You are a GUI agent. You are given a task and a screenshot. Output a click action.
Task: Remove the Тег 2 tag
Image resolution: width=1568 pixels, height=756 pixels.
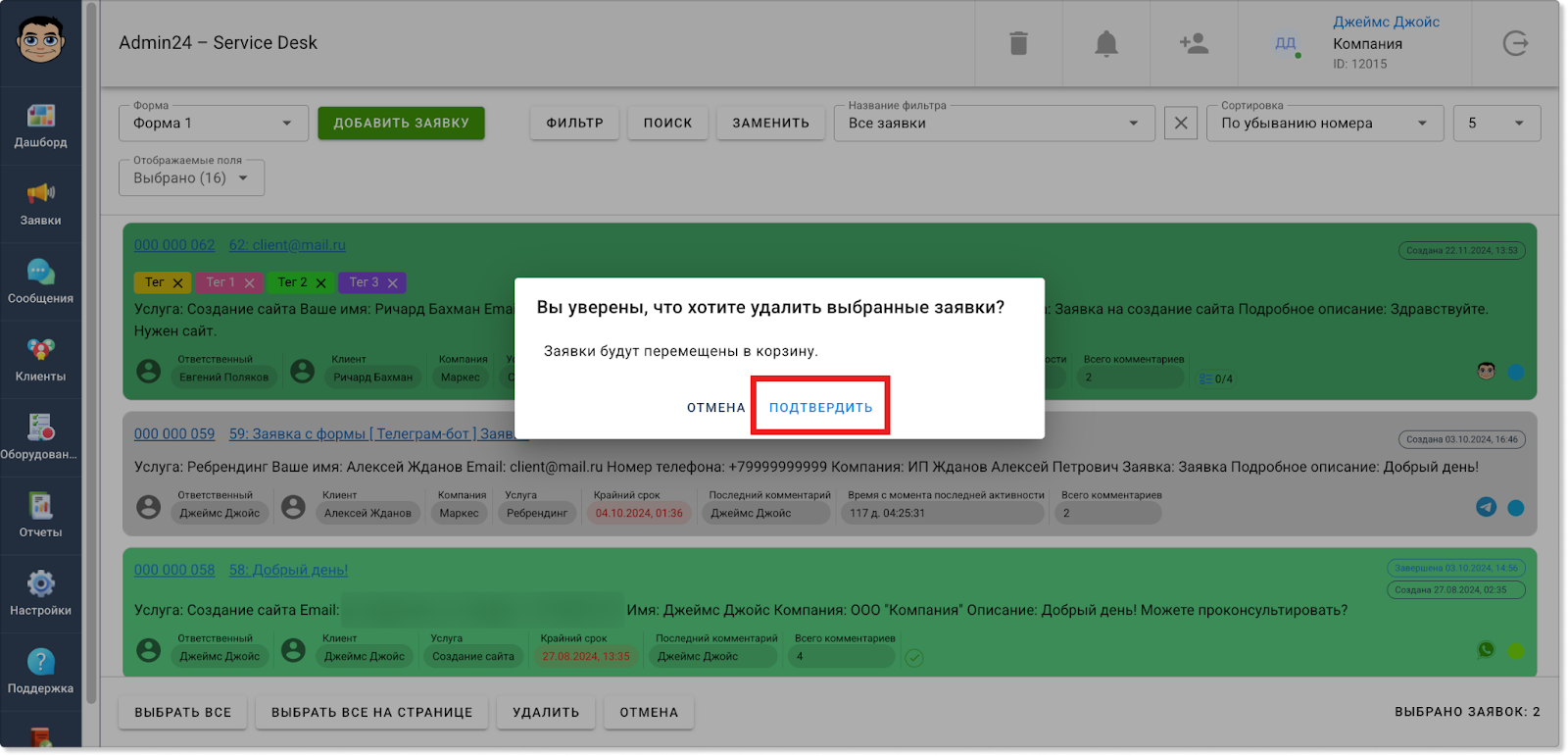320,283
